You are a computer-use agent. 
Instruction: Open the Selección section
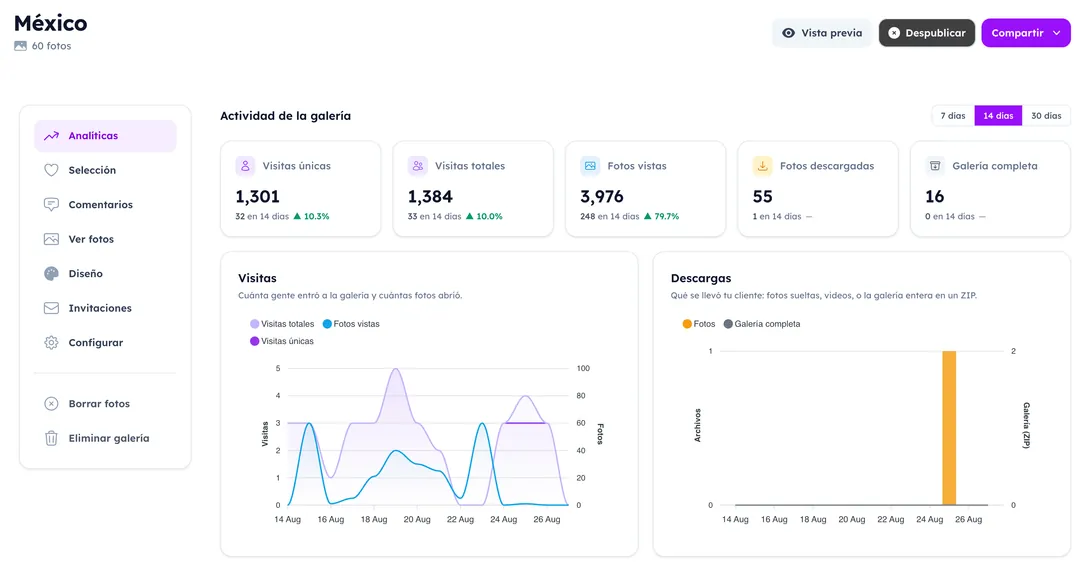[x=105, y=170]
